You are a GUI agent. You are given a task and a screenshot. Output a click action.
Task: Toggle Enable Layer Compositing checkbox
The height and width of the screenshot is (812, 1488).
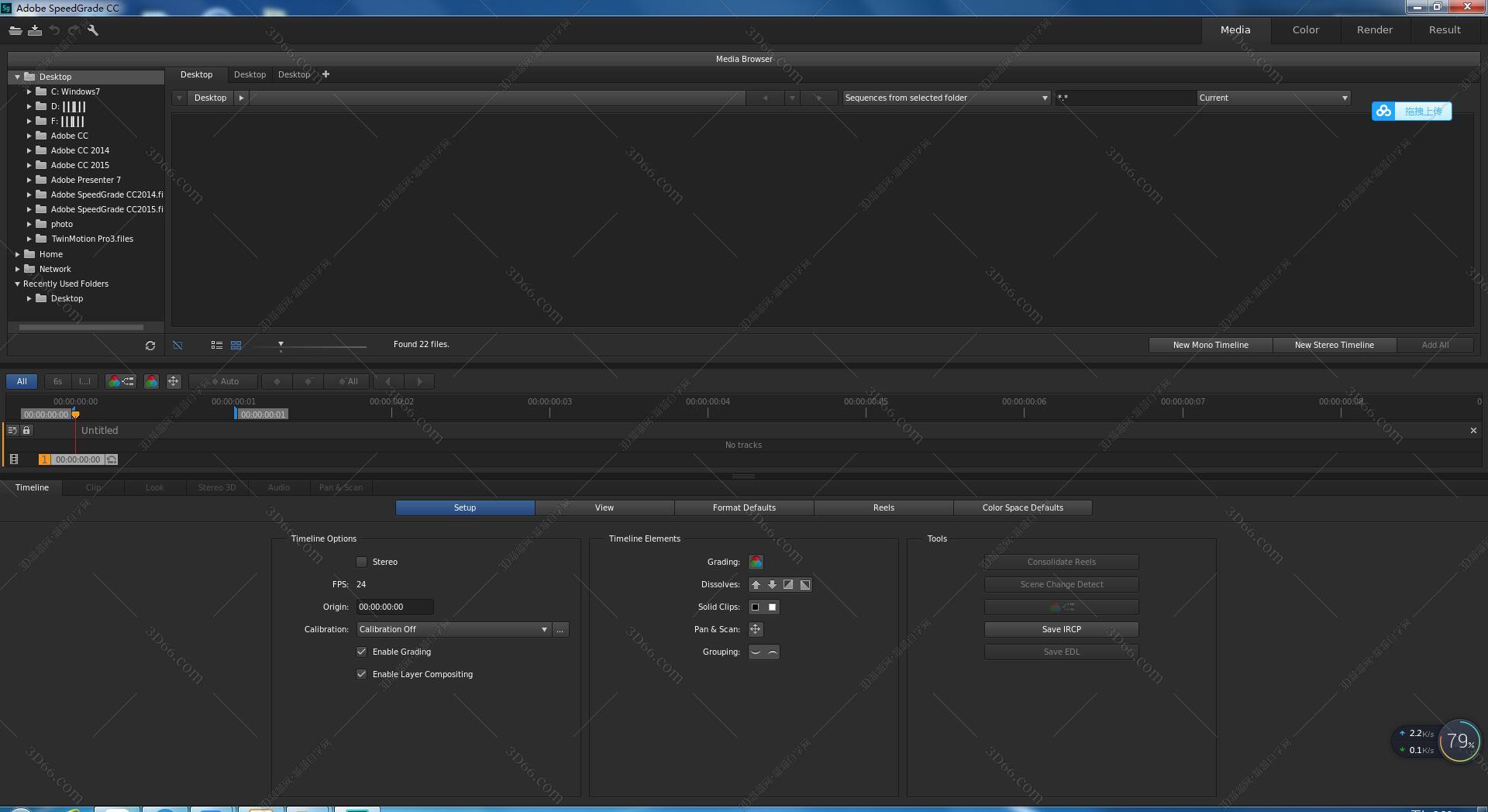tap(361, 674)
